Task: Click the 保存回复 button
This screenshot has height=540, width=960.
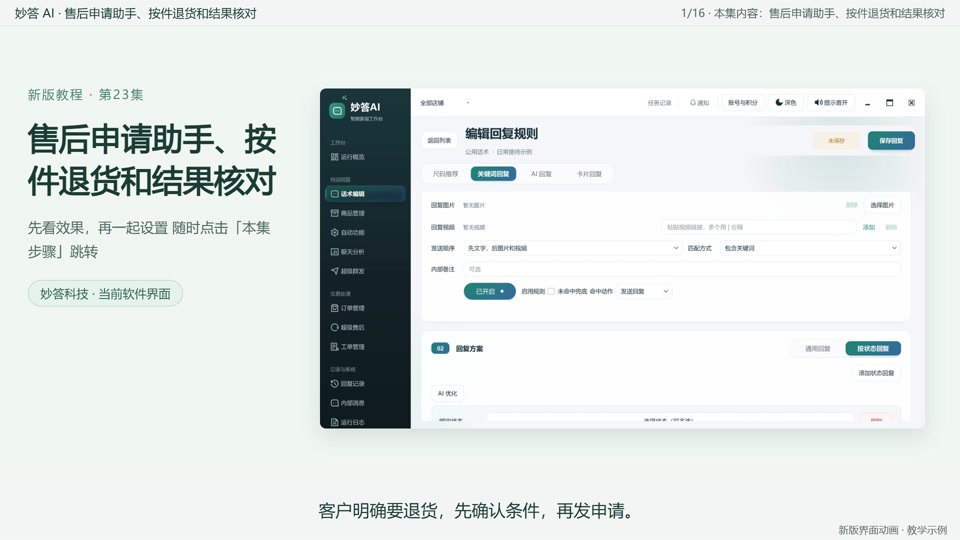Action: click(891, 141)
